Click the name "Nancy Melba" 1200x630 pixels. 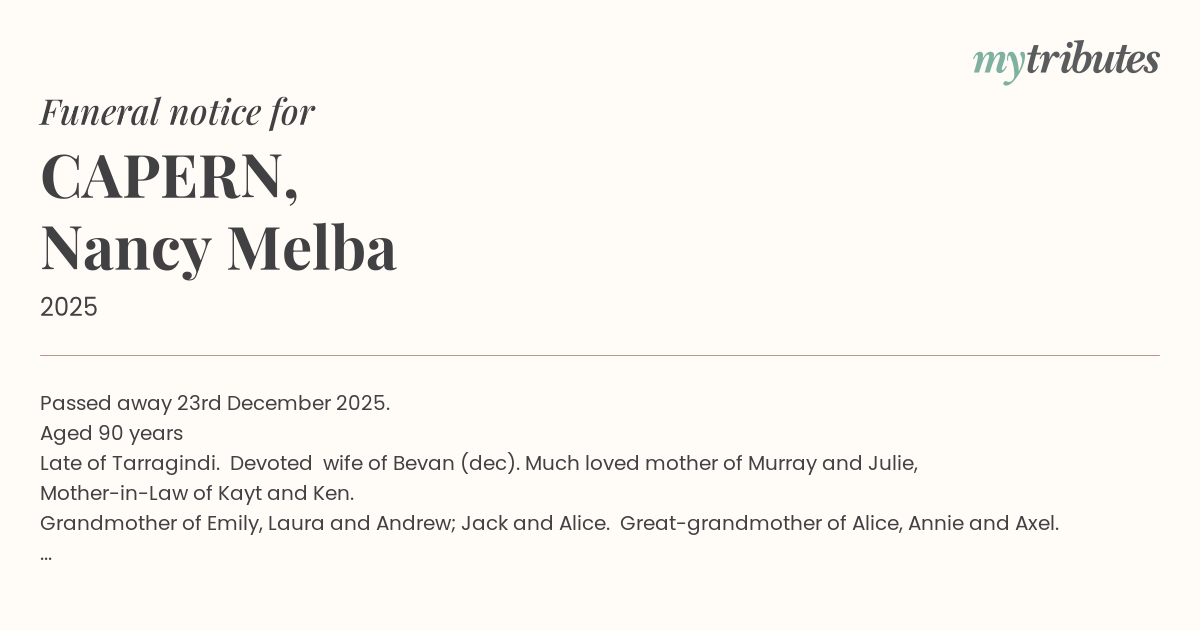[x=218, y=249]
